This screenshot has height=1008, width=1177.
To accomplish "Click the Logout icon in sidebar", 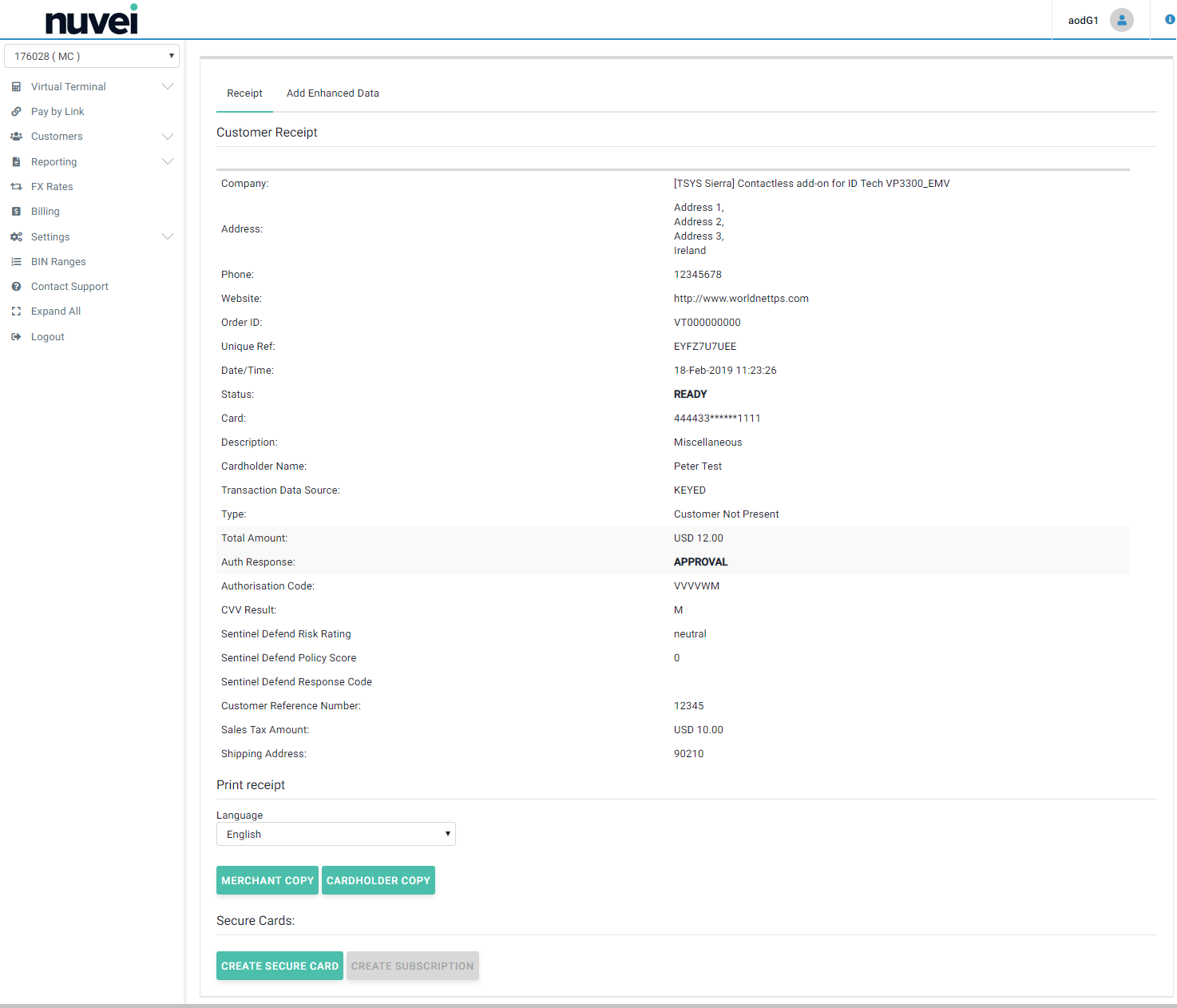I will tap(16, 337).
